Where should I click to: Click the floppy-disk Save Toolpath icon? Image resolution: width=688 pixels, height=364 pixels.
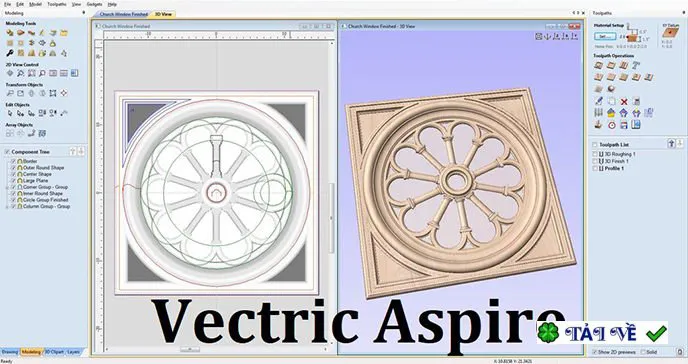point(624,125)
